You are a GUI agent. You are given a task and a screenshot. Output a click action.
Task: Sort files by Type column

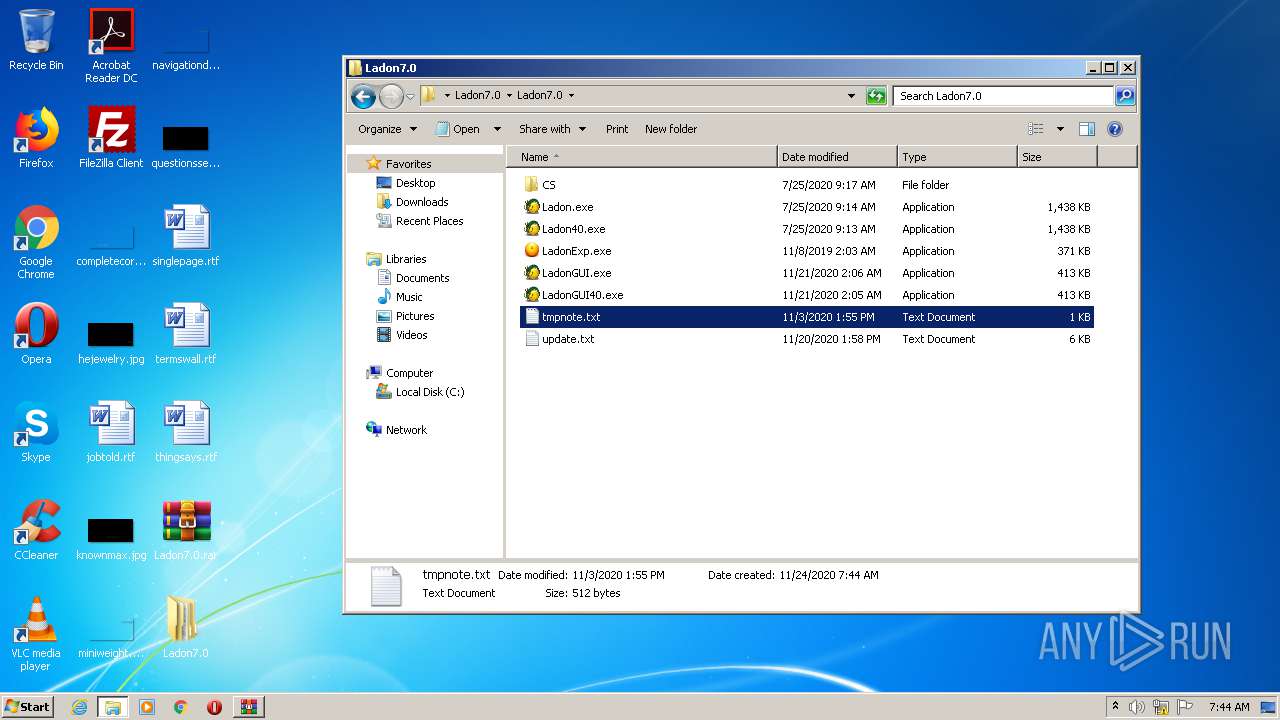click(x=957, y=157)
